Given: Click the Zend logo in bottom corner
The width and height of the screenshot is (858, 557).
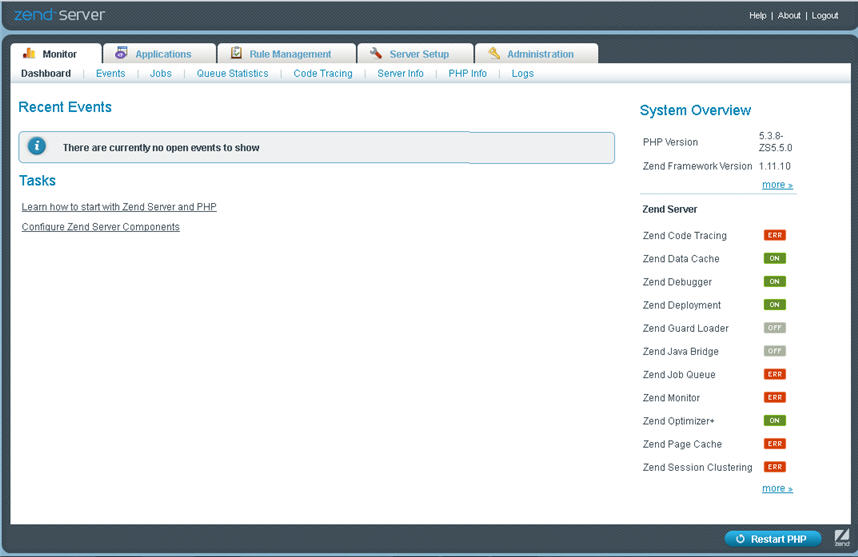Looking at the screenshot, I should point(841,538).
